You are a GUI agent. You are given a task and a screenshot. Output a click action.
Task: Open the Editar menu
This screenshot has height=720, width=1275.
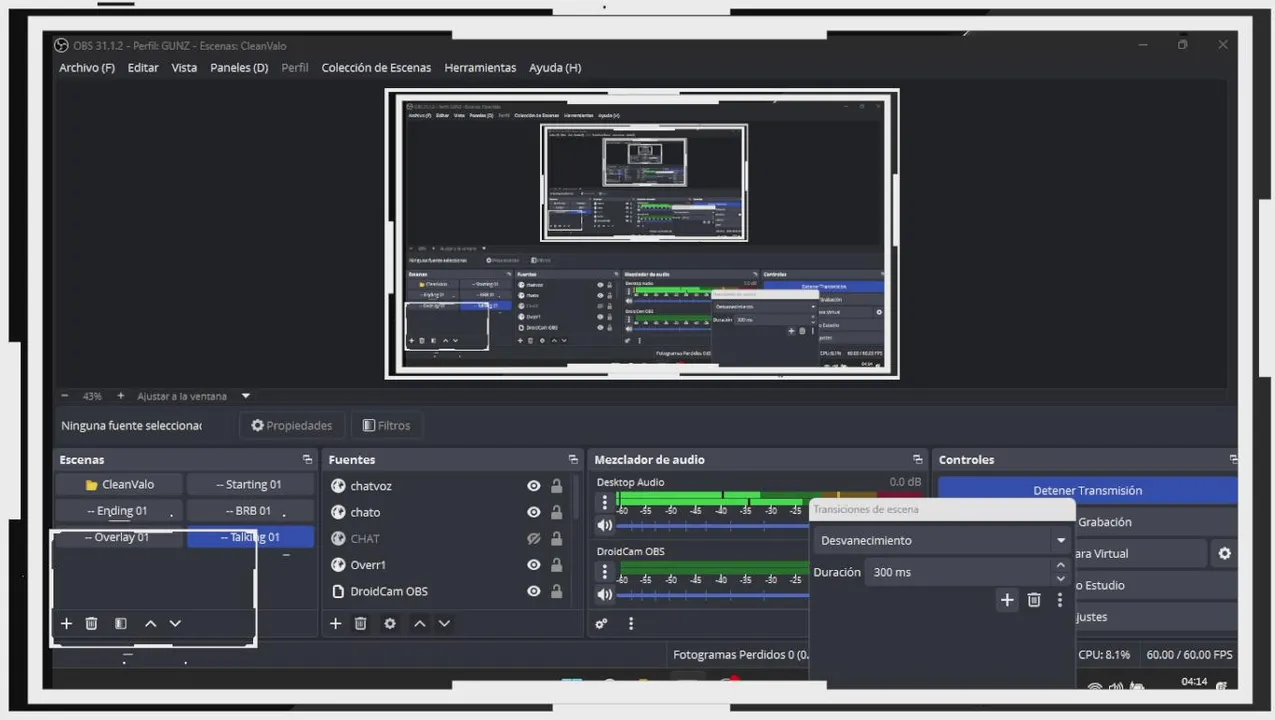coord(143,68)
